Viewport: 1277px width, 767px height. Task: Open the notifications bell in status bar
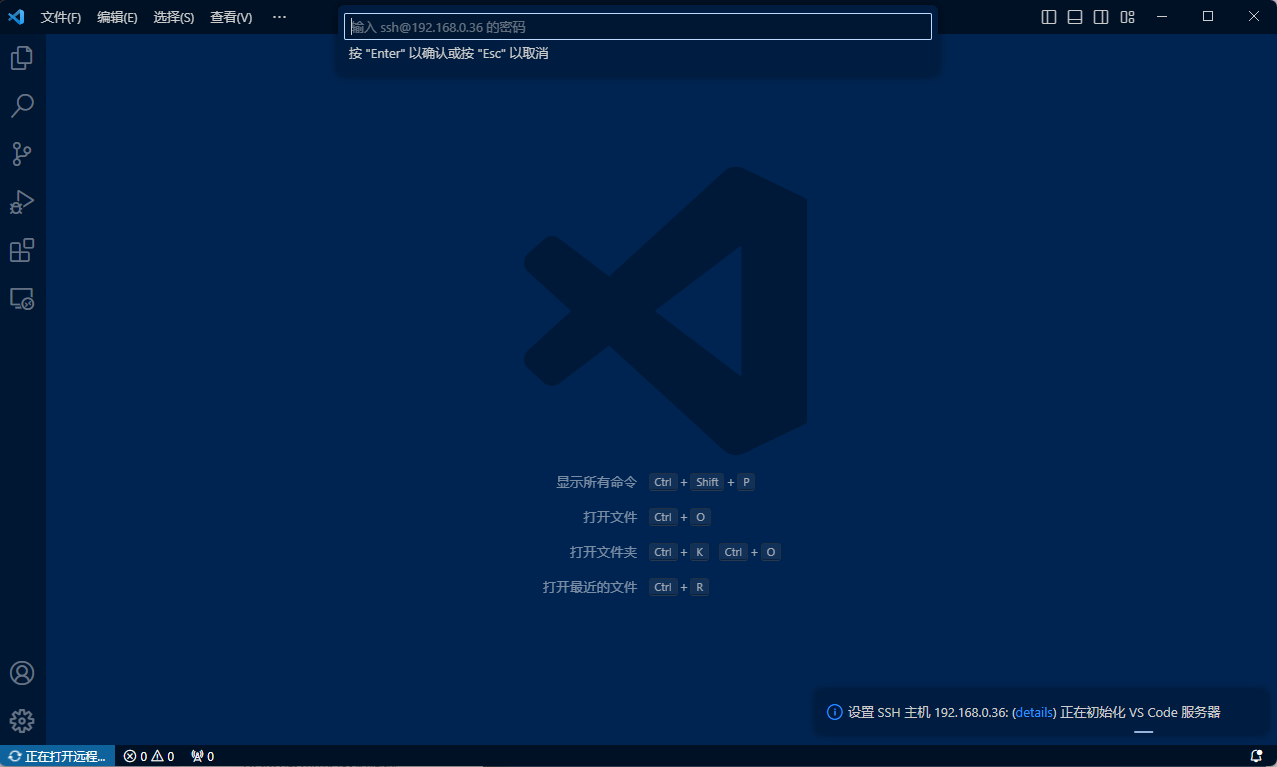[x=1256, y=756]
